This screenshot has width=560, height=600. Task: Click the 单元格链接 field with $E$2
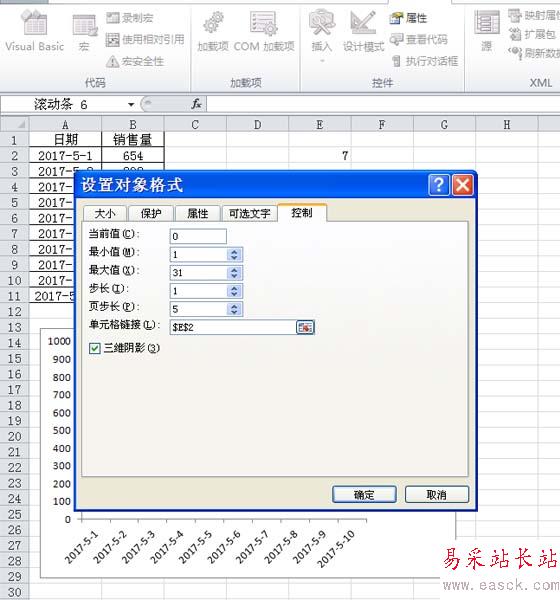tap(233, 327)
